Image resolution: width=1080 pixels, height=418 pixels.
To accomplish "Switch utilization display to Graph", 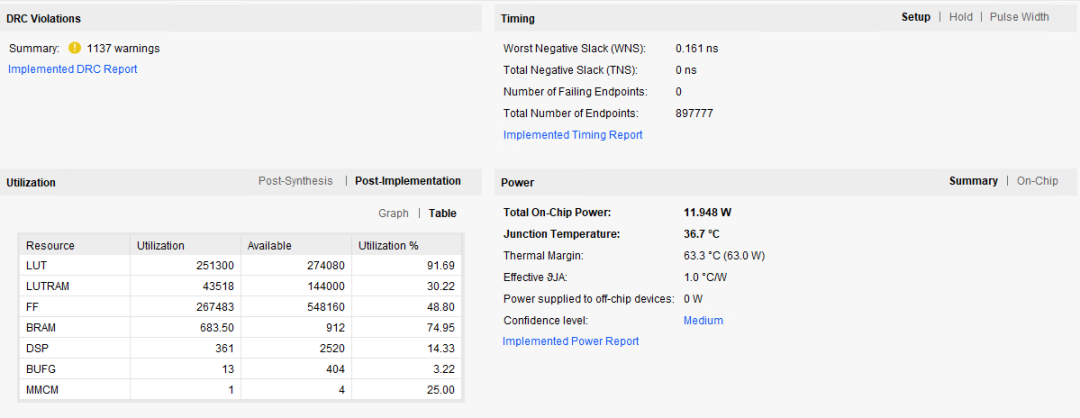I will pyautogui.click(x=393, y=213).
